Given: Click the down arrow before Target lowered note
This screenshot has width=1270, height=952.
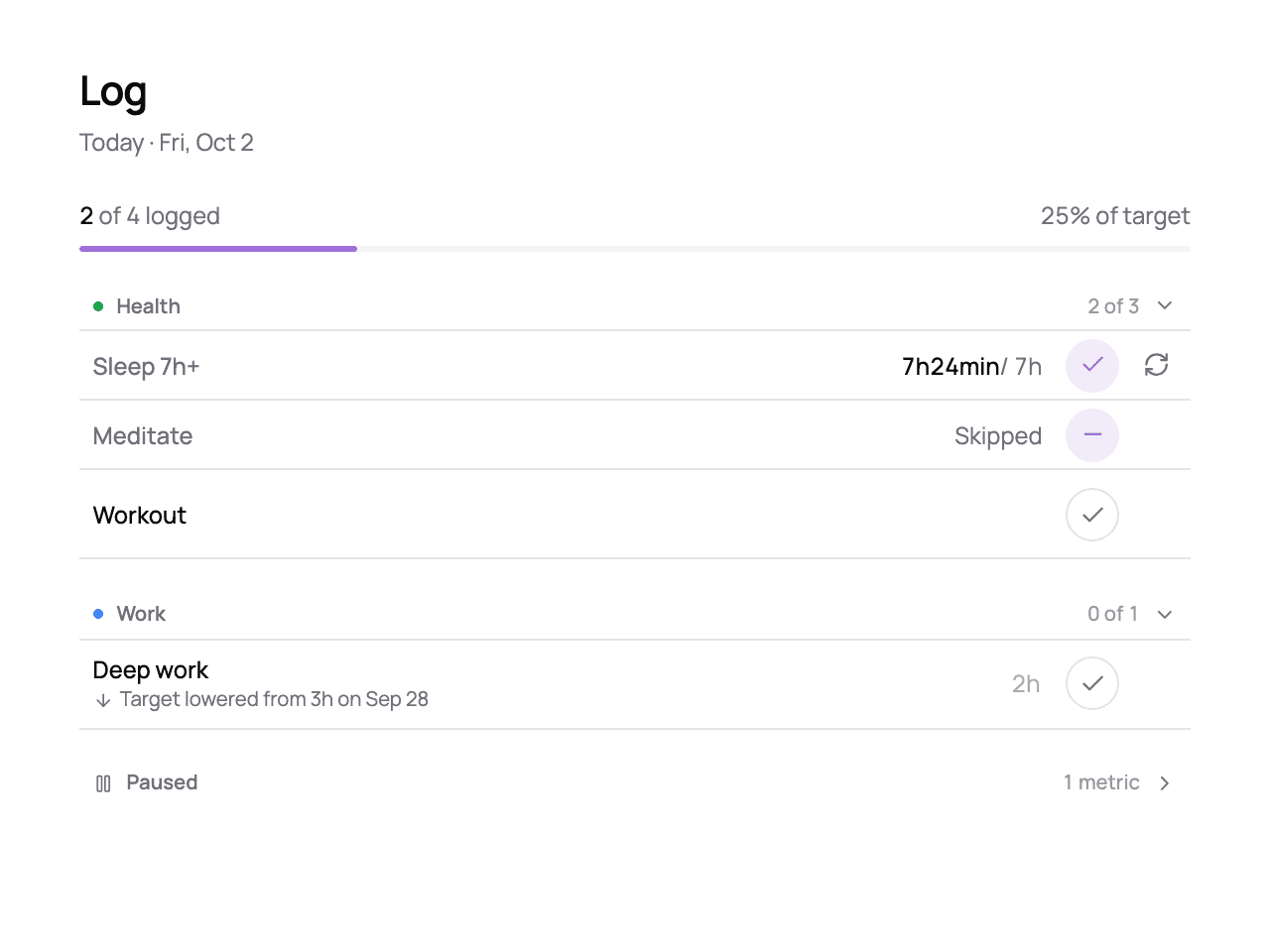Looking at the screenshot, I should pyautogui.click(x=102, y=700).
